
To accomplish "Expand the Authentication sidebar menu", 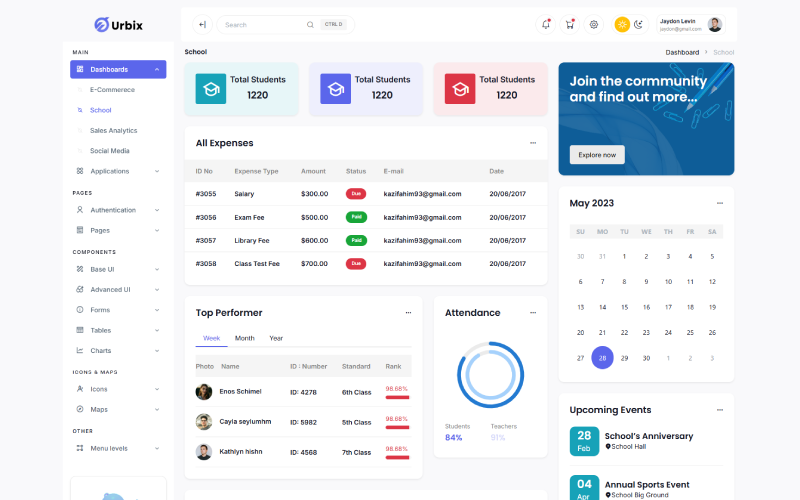I will (118, 210).
